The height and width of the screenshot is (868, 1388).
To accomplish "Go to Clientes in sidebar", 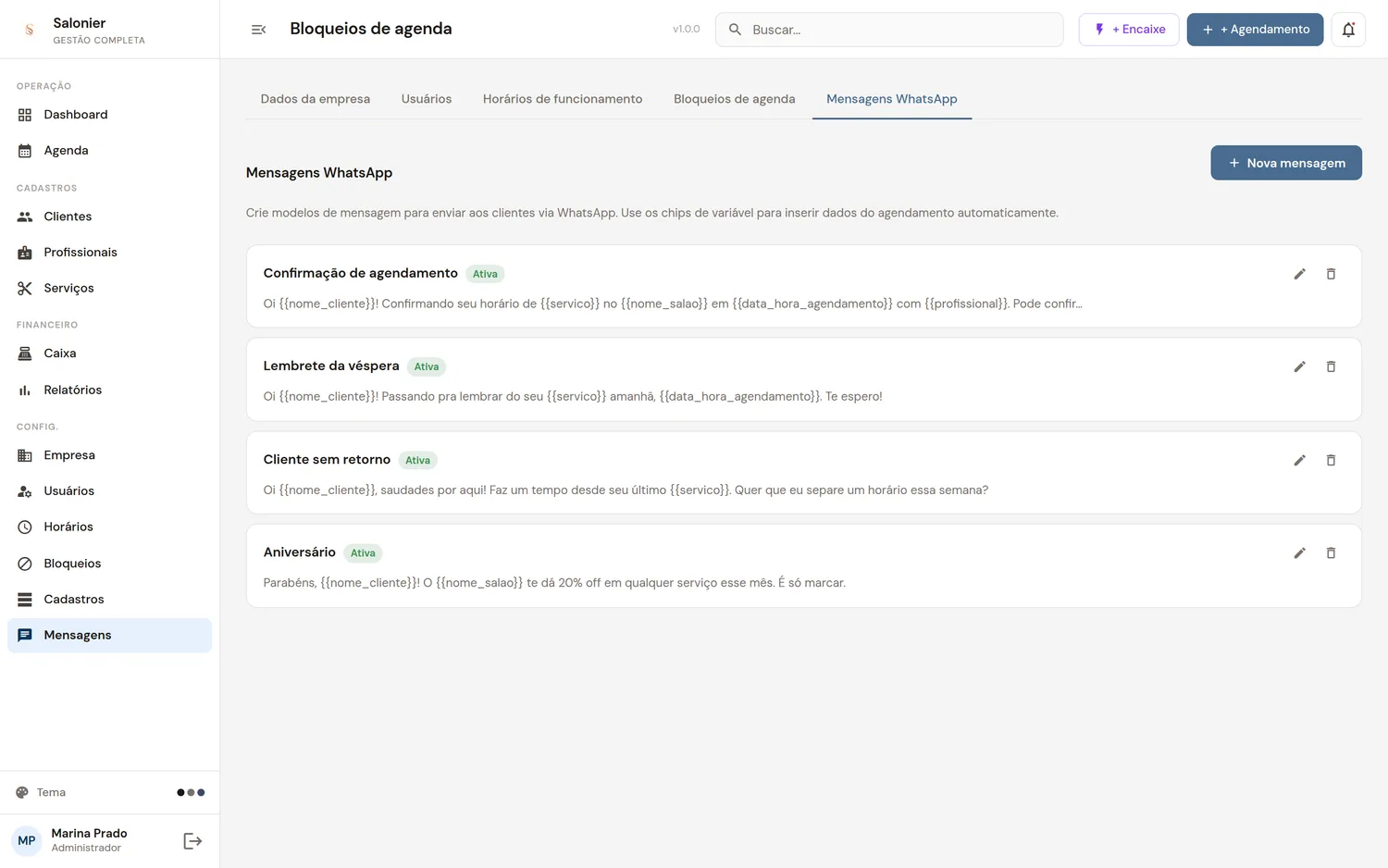I will (x=109, y=217).
